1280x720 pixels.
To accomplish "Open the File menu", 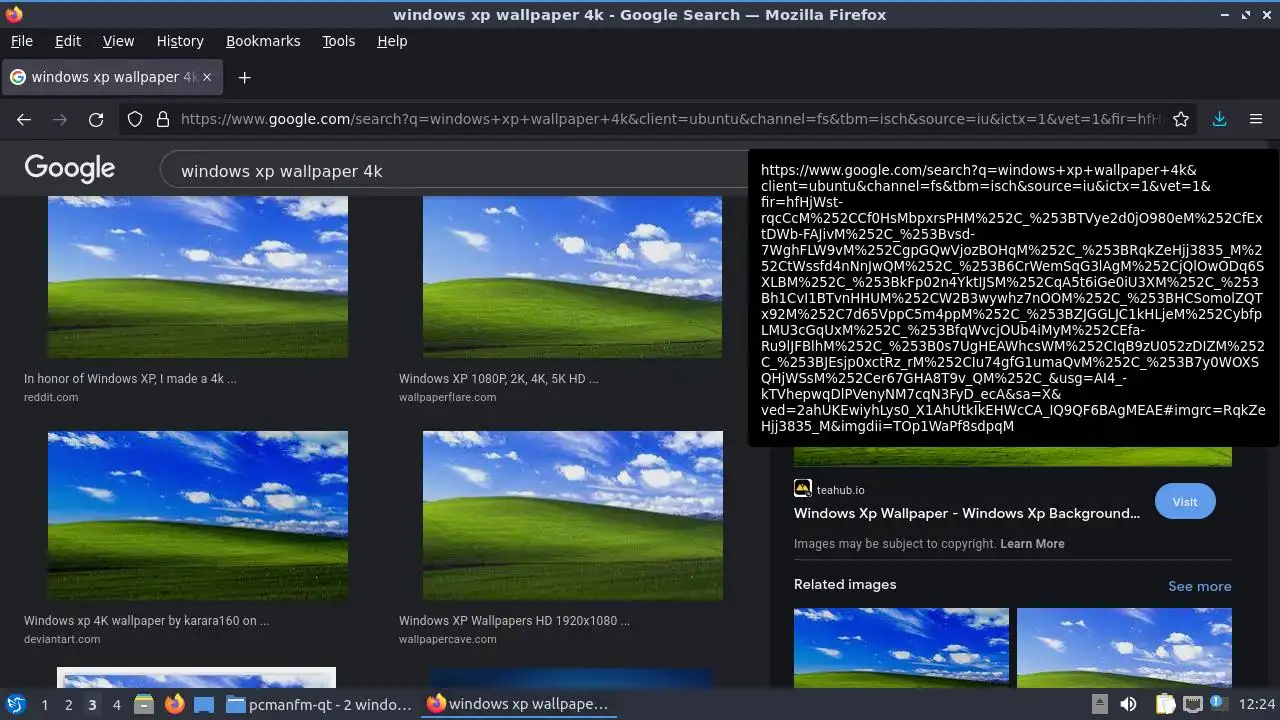I will coord(21,41).
